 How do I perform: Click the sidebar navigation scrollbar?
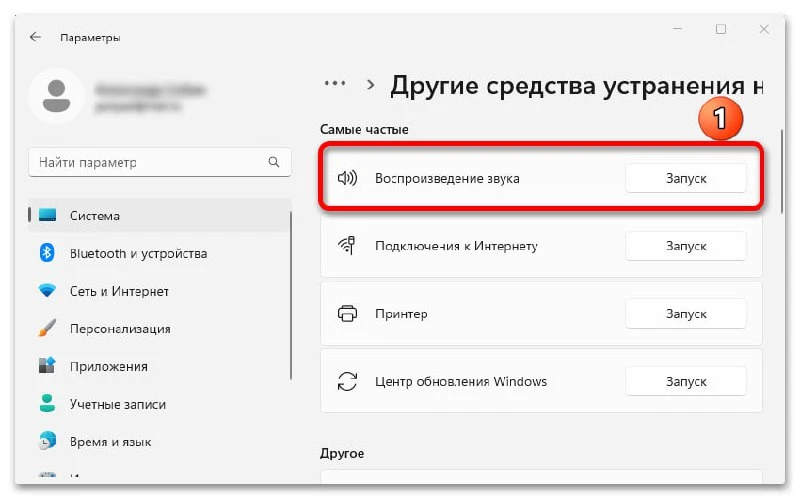[x=291, y=295]
